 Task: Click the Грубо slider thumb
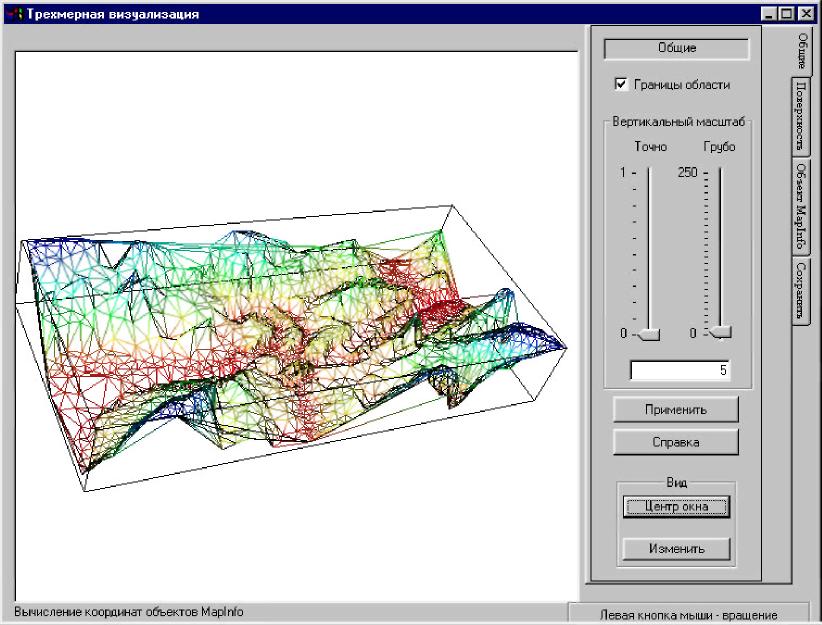(x=720, y=333)
